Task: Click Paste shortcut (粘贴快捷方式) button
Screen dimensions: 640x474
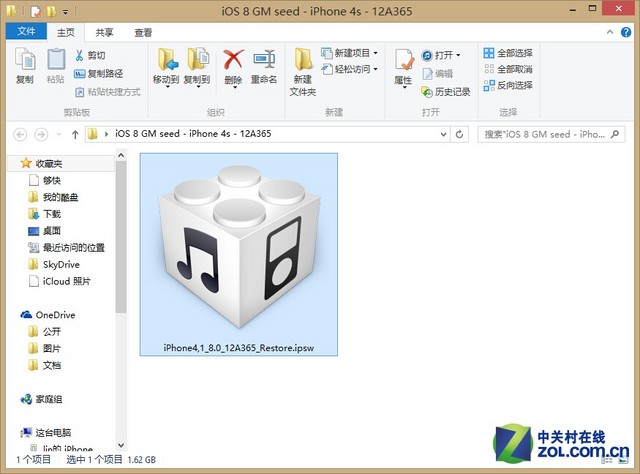Action: 108,92
